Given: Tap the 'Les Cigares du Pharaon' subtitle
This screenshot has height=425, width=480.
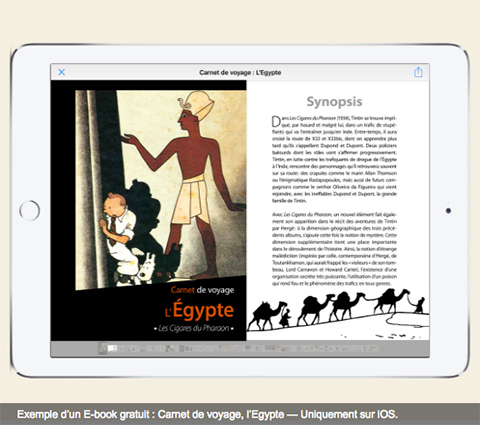Looking at the screenshot, I should [194, 328].
